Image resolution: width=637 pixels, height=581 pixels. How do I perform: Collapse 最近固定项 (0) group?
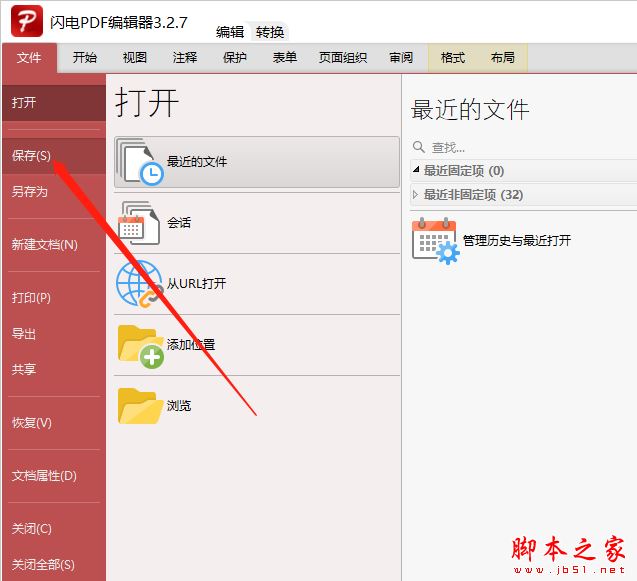point(416,170)
